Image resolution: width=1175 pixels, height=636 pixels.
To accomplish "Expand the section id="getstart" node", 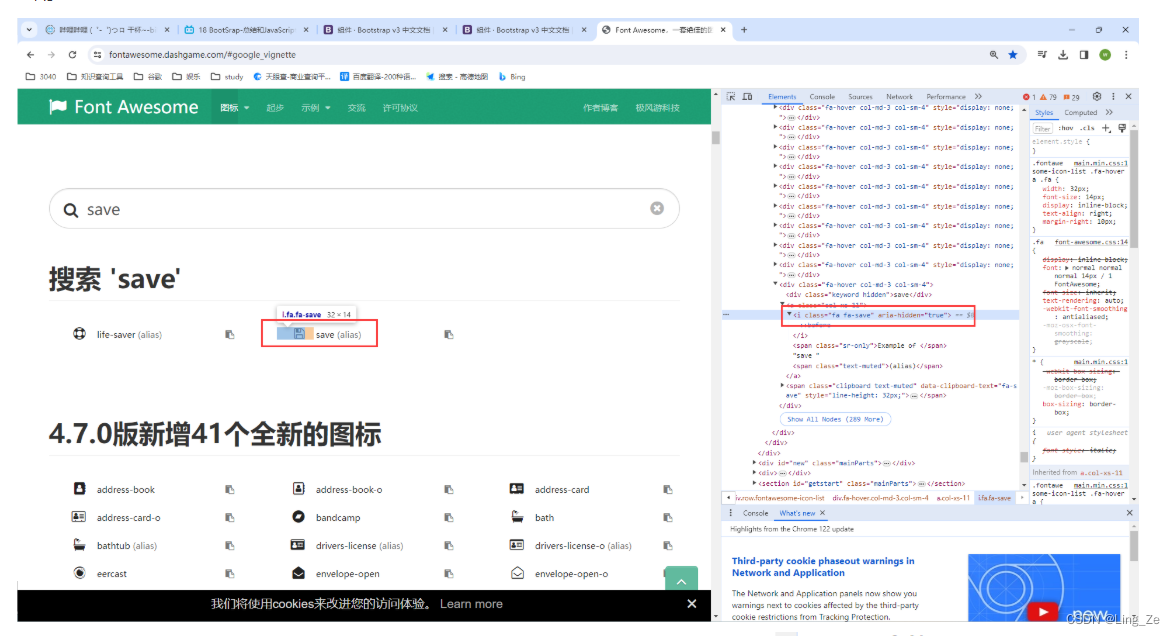I will [755, 483].
